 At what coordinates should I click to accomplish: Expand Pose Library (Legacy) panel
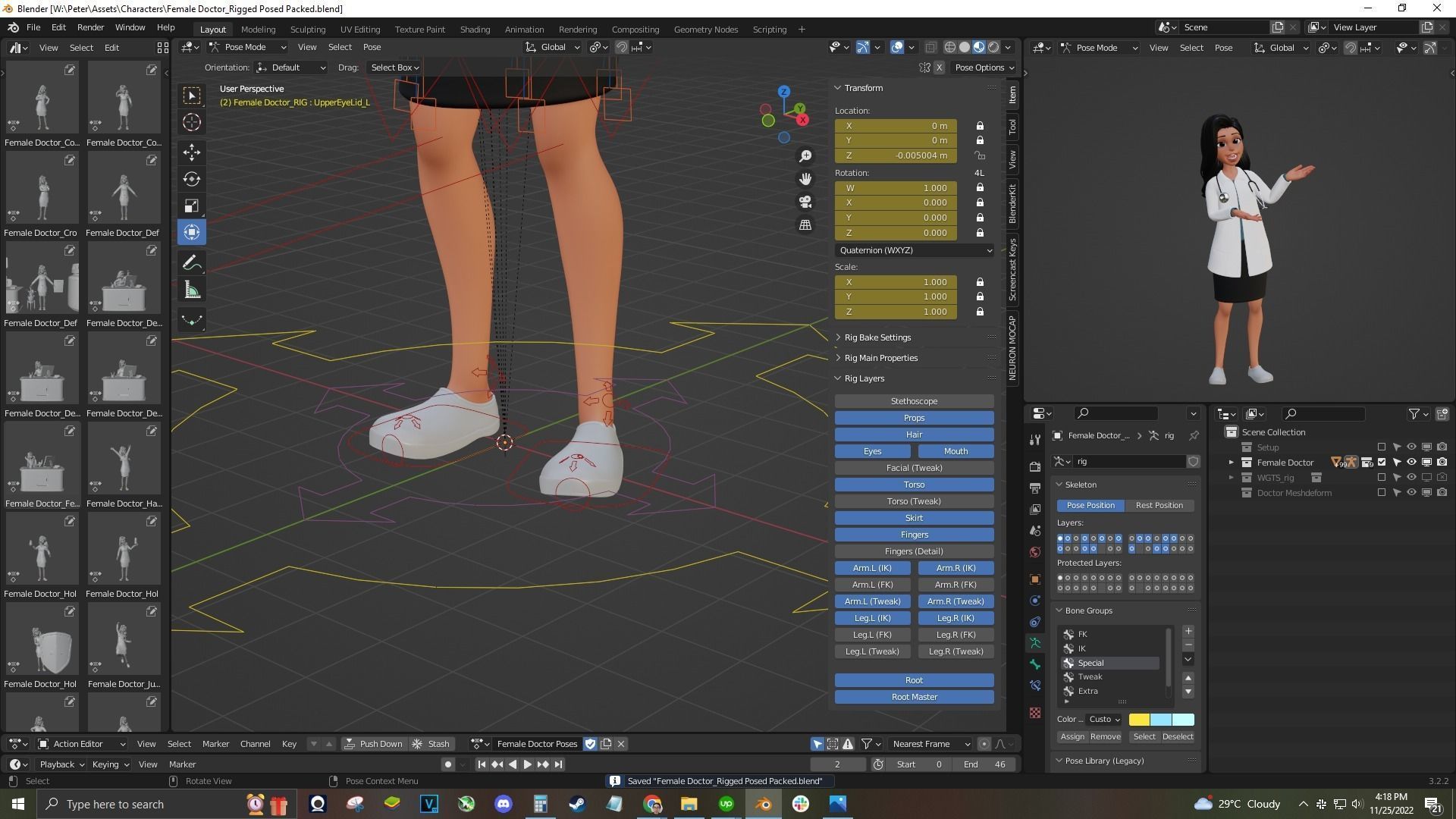tap(1104, 761)
